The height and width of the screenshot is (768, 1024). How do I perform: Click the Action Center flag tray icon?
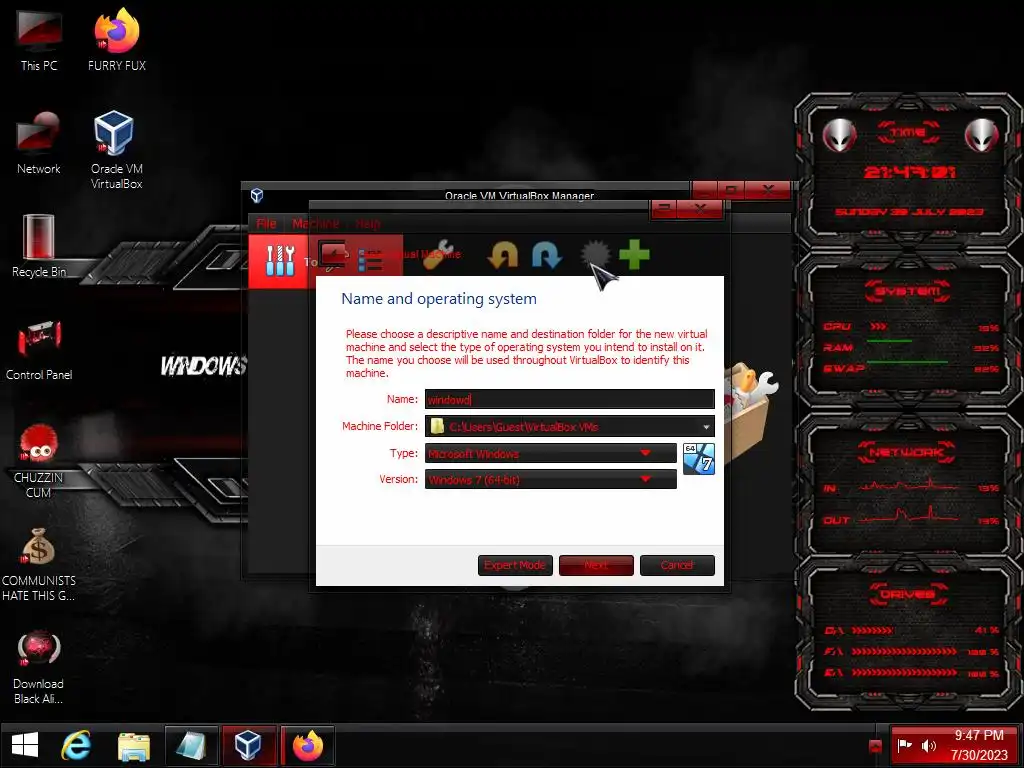coord(904,745)
